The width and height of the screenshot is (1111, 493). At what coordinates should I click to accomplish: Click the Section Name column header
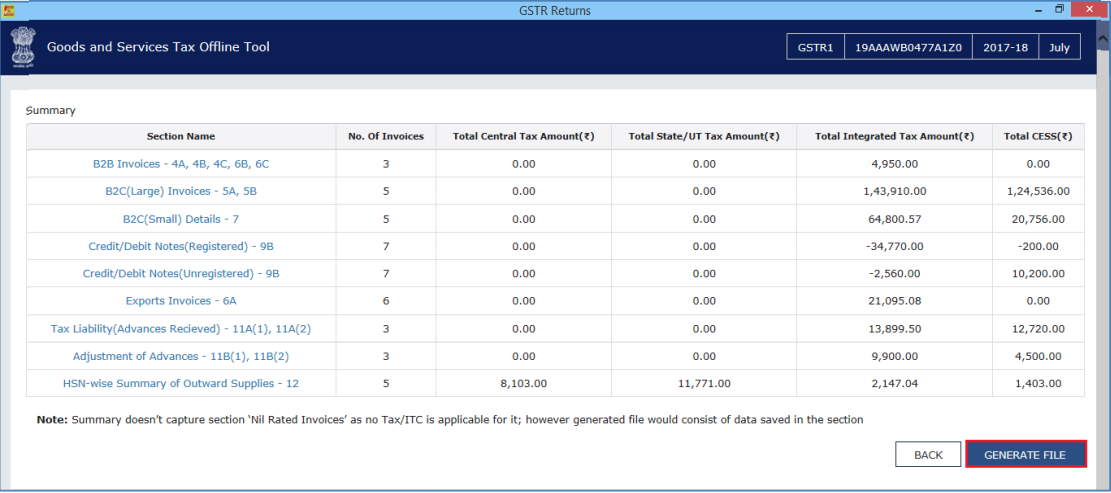(181, 136)
